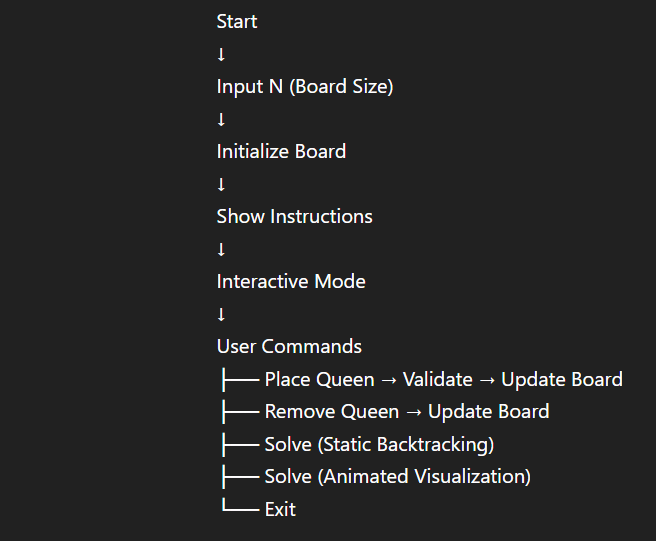This screenshot has height=541, width=656.
Task: Click "Update Board" in the Remove Queen row
Action: tap(488, 411)
